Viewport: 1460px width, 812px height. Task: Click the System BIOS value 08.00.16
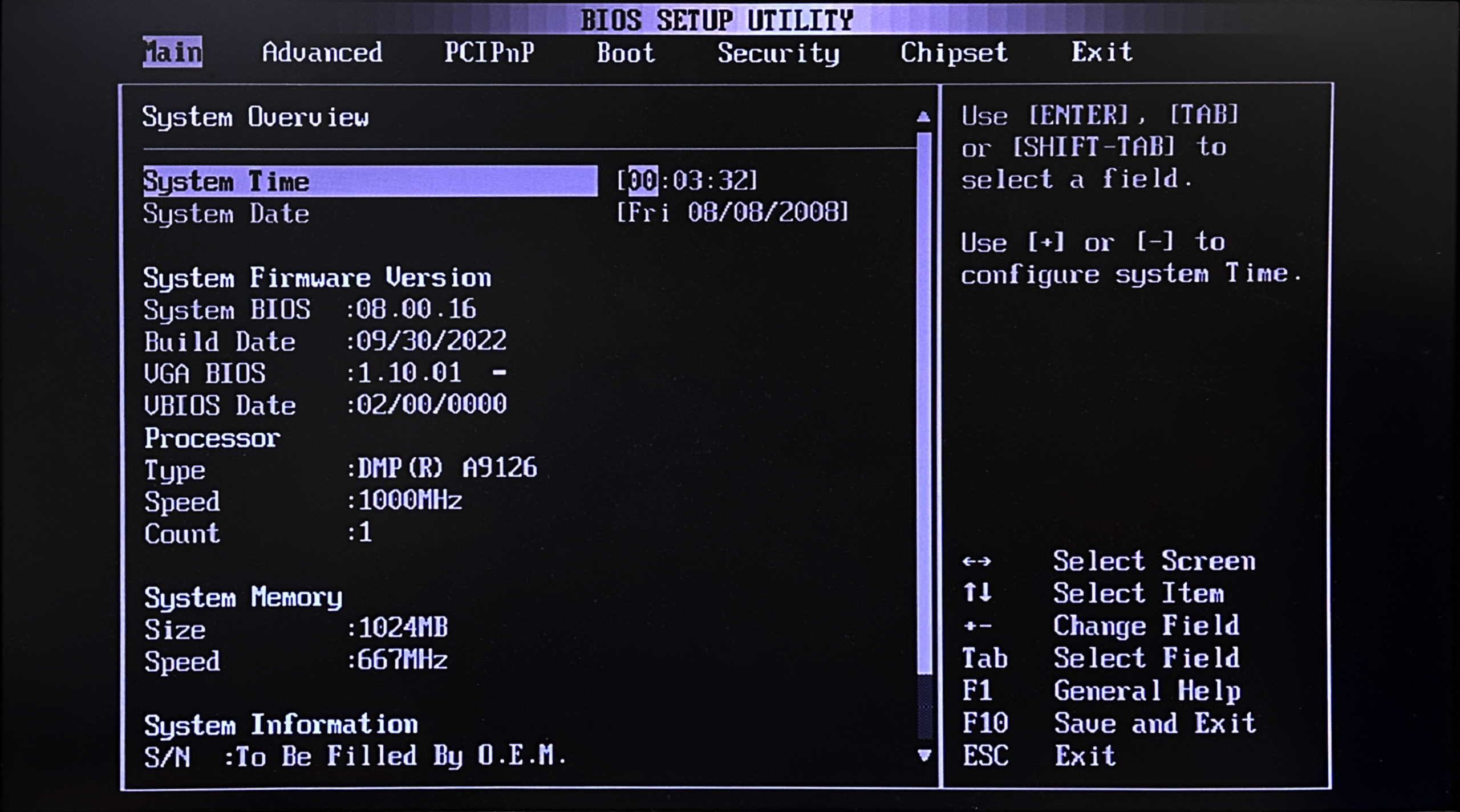[x=416, y=309]
